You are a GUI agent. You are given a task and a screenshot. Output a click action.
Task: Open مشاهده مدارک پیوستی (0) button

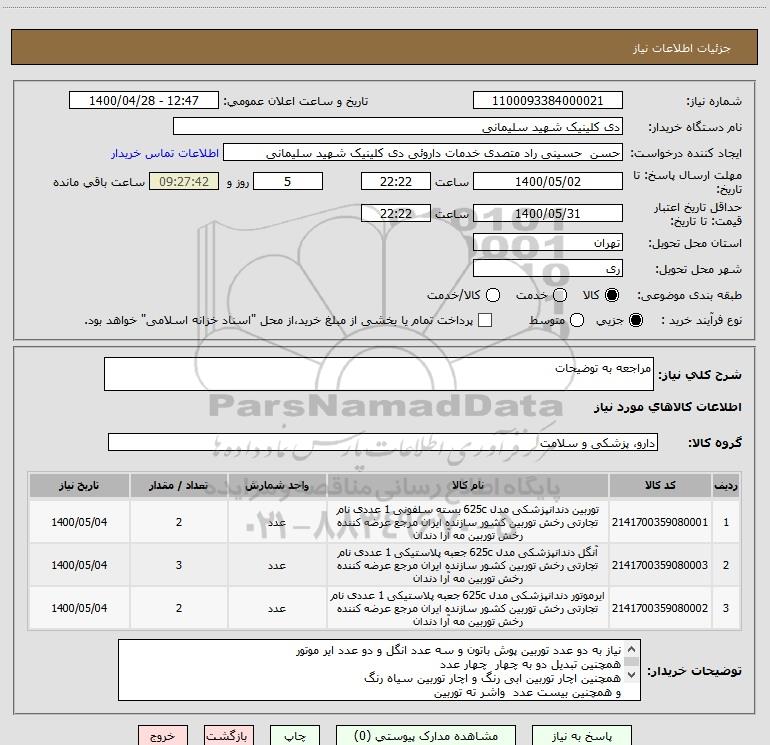426,736
